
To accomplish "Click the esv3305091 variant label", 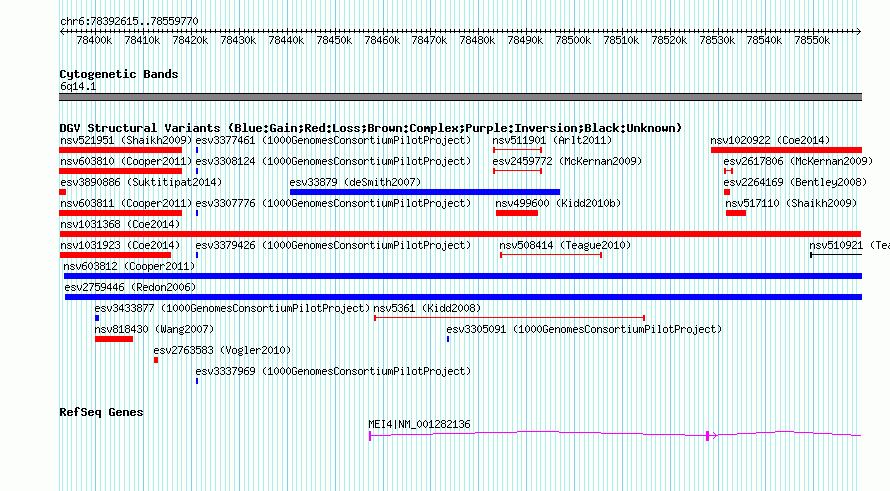I will [584, 329].
